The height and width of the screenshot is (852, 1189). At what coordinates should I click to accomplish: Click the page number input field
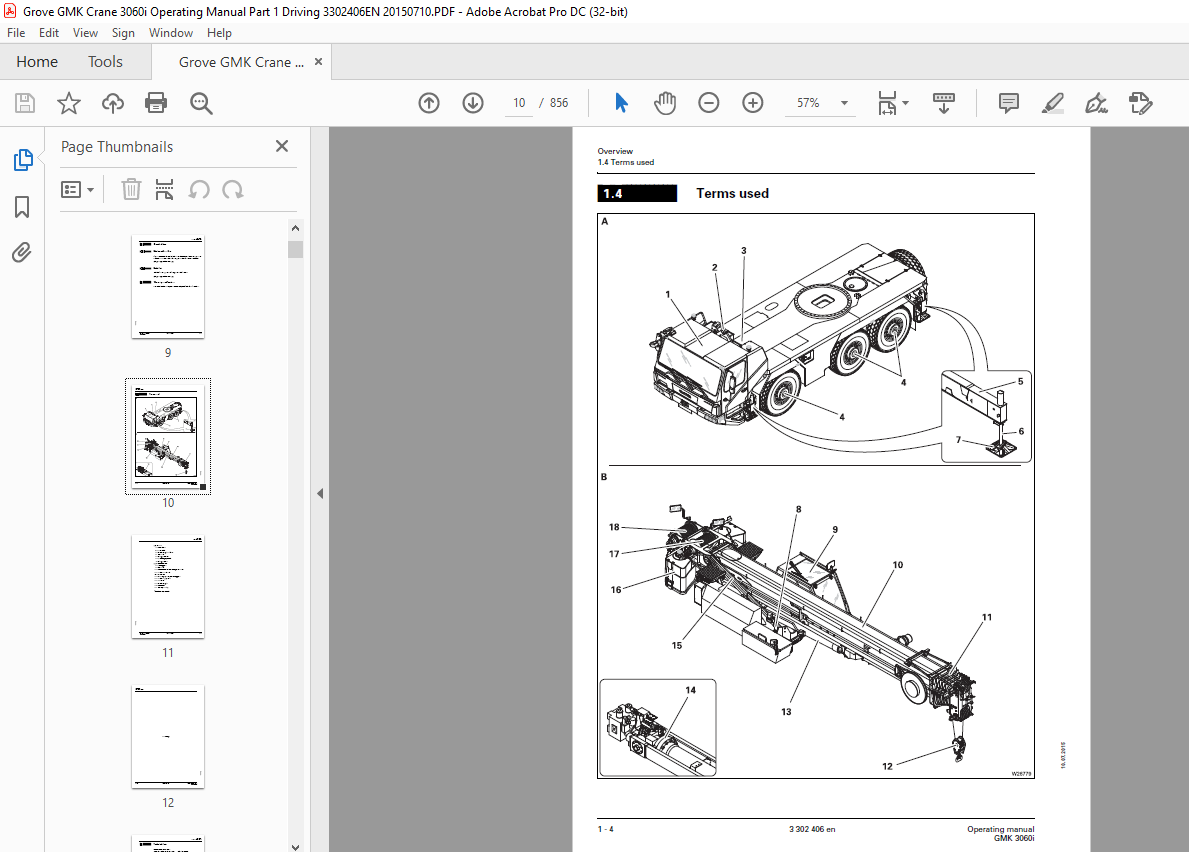[x=519, y=102]
